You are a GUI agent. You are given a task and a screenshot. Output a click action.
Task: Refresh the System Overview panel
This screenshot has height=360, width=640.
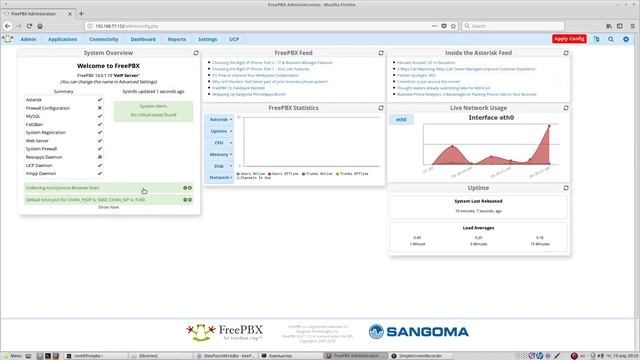pos(196,53)
